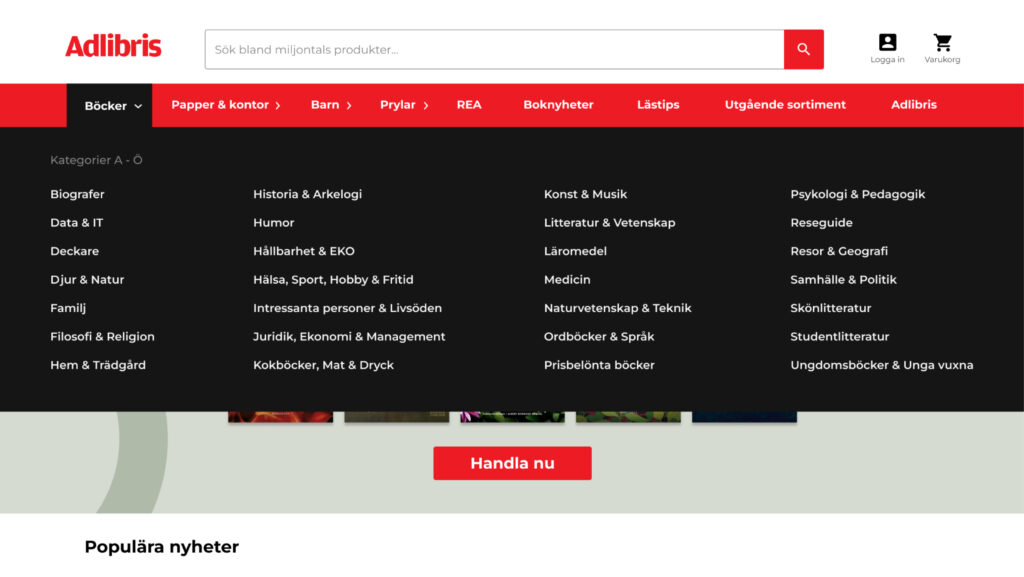Focus the product search field
The image size is (1024, 577).
click(x=494, y=49)
